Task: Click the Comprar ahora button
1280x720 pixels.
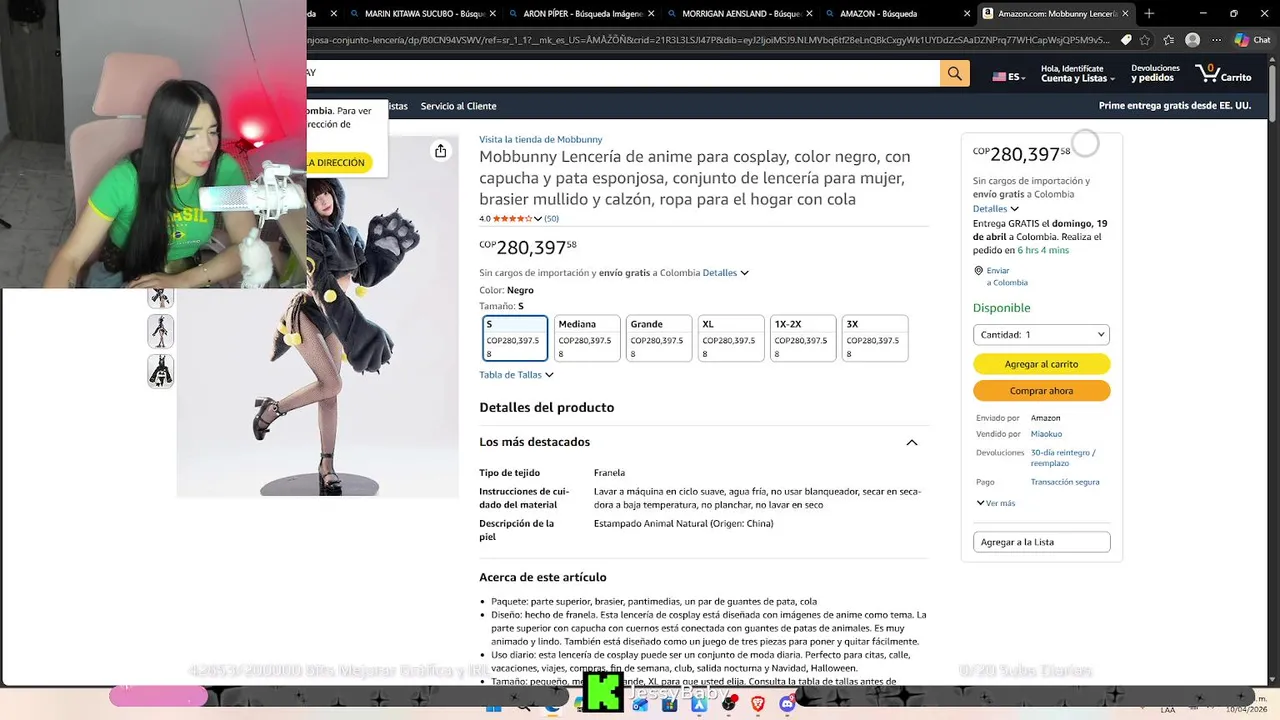Action: 1041,391
